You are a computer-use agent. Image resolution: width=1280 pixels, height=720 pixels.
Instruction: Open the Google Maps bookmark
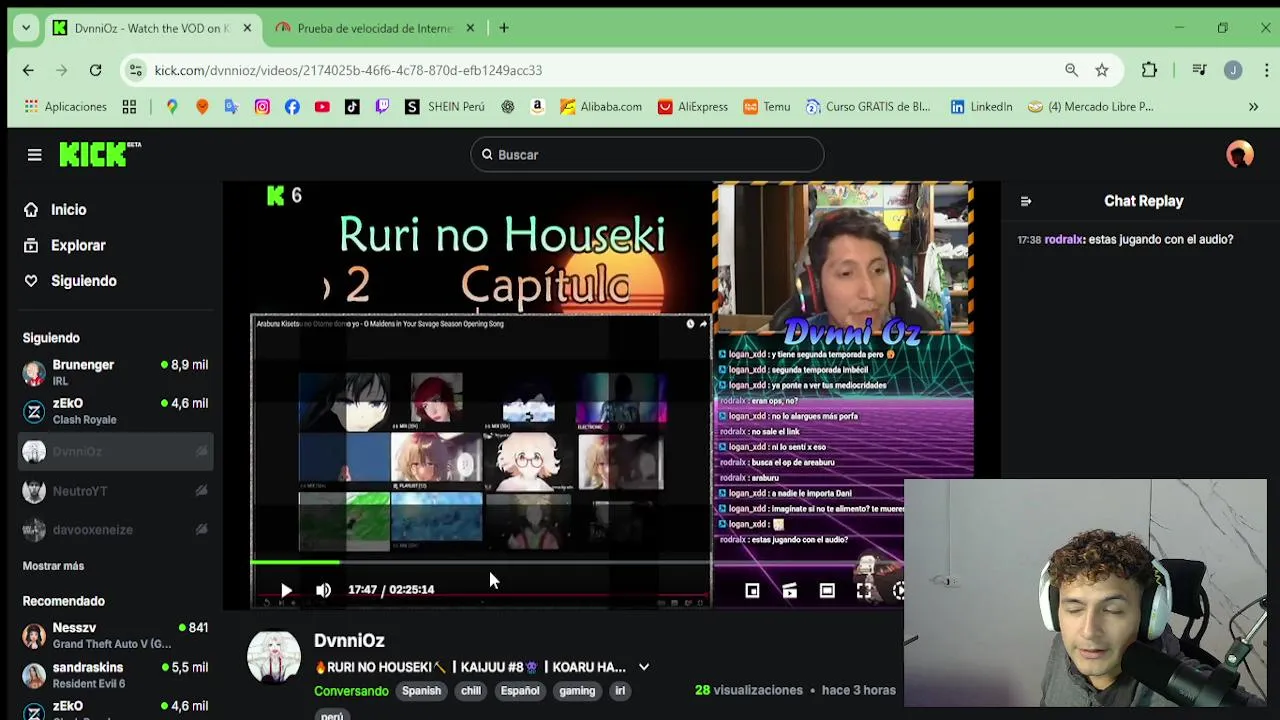(x=172, y=107)
